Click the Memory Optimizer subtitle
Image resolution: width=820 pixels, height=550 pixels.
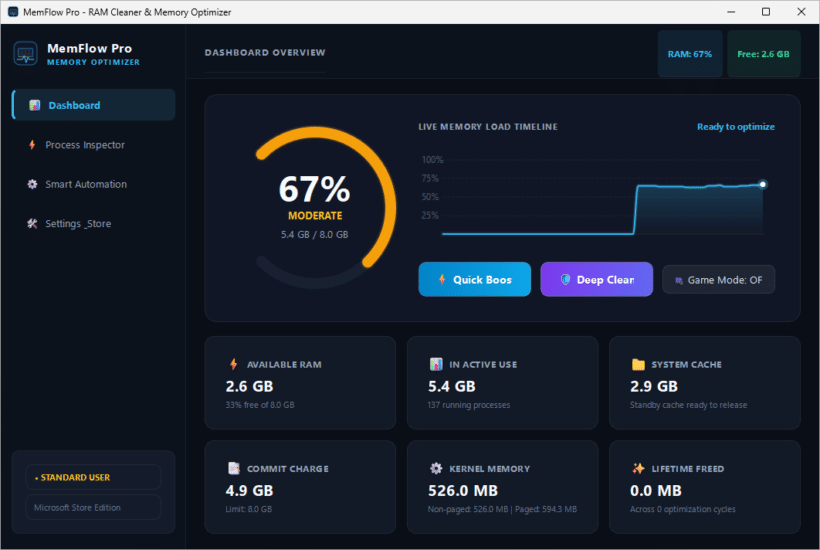pos(93,62)
